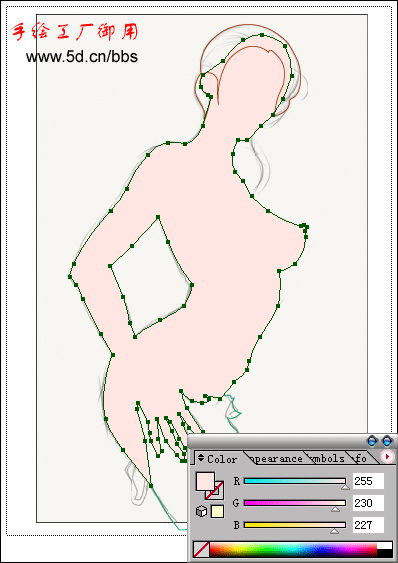Cycle panel view via arrows beside Color tab

click(201, 458)
